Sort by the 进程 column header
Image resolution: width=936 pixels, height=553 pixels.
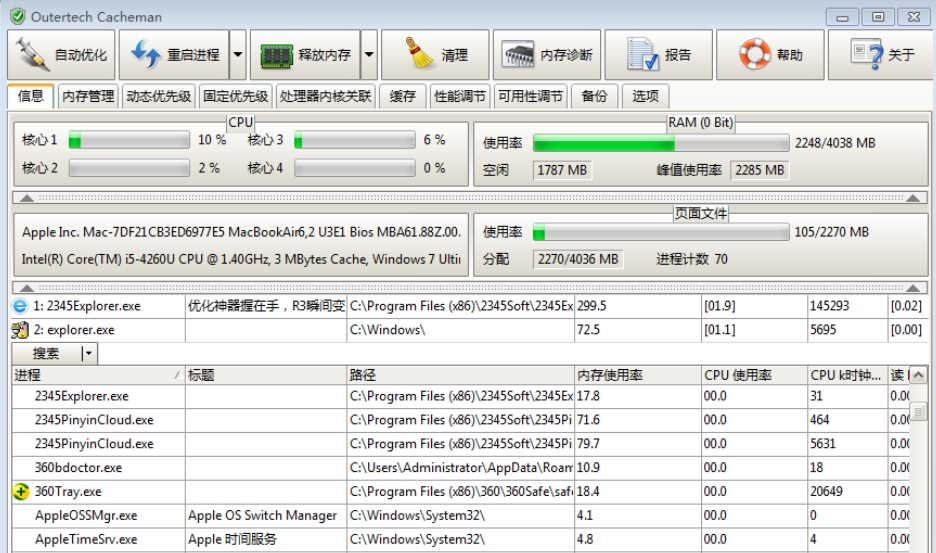pyautogui.click(x=98, y=375)
